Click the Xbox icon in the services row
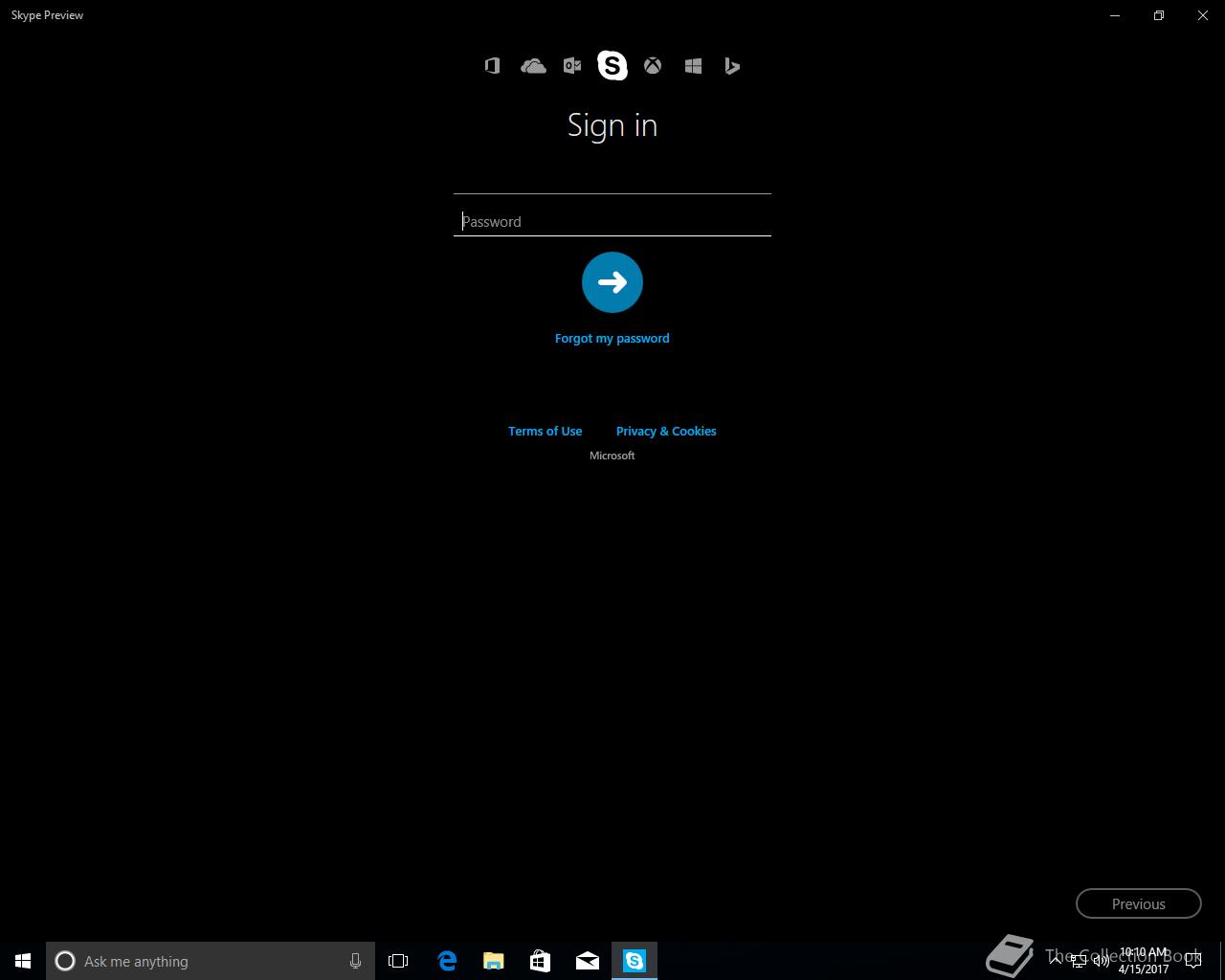1225x980 pixels. tap(653, 66)
